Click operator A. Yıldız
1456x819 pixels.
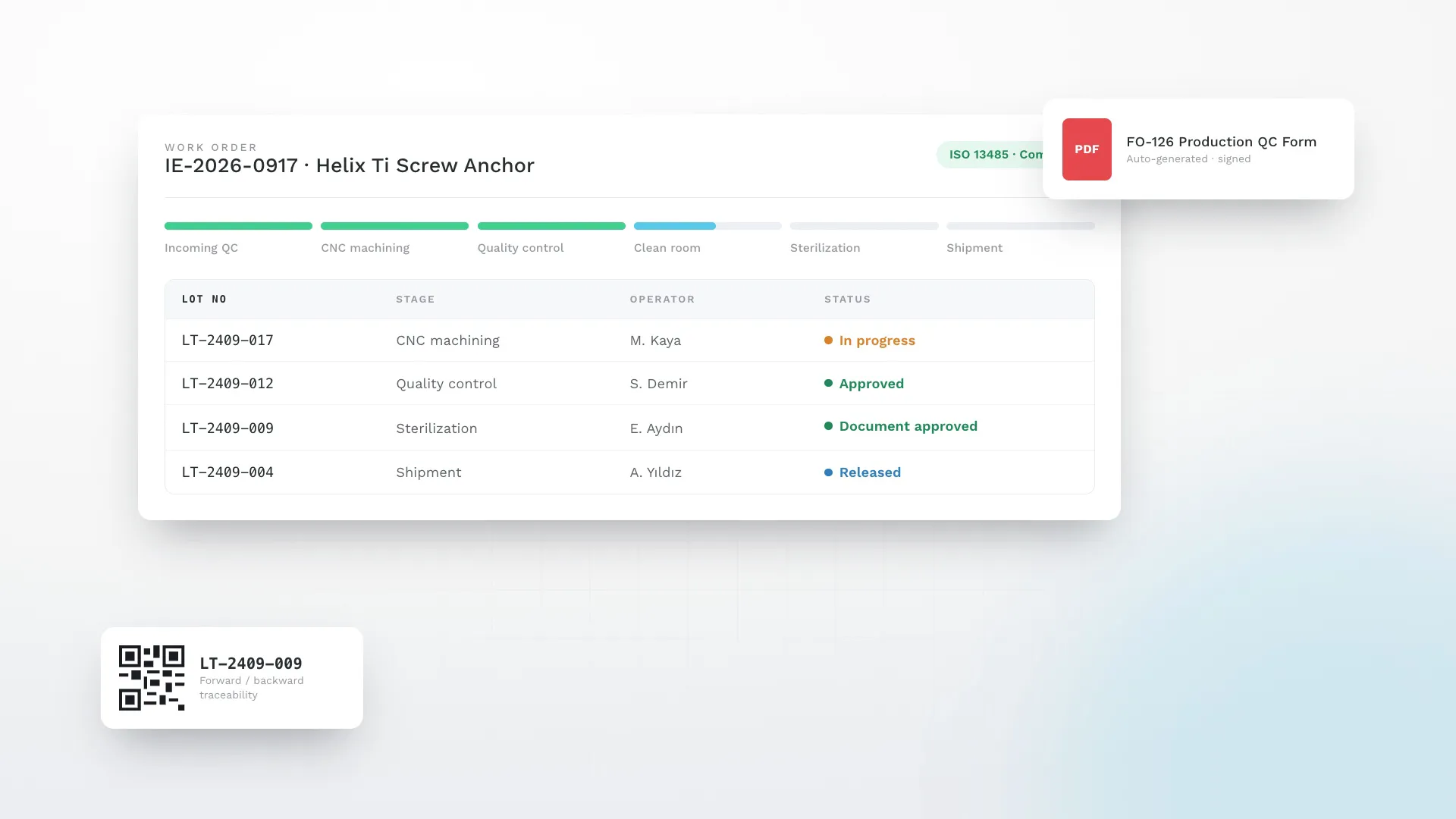pyautogui.click(x=656, y=472)
